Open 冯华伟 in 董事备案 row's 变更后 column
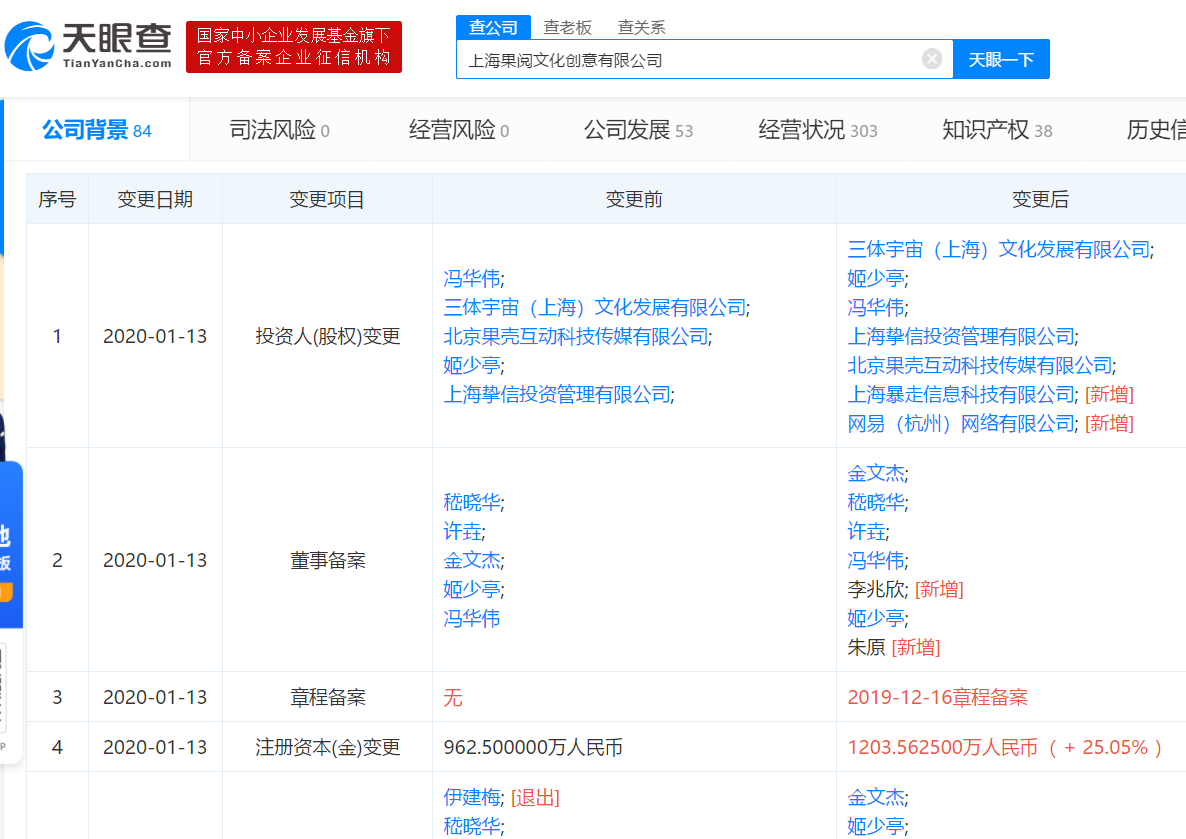Image resolution: width=1186 pixels, height=839 pixels. click(876, 561)
